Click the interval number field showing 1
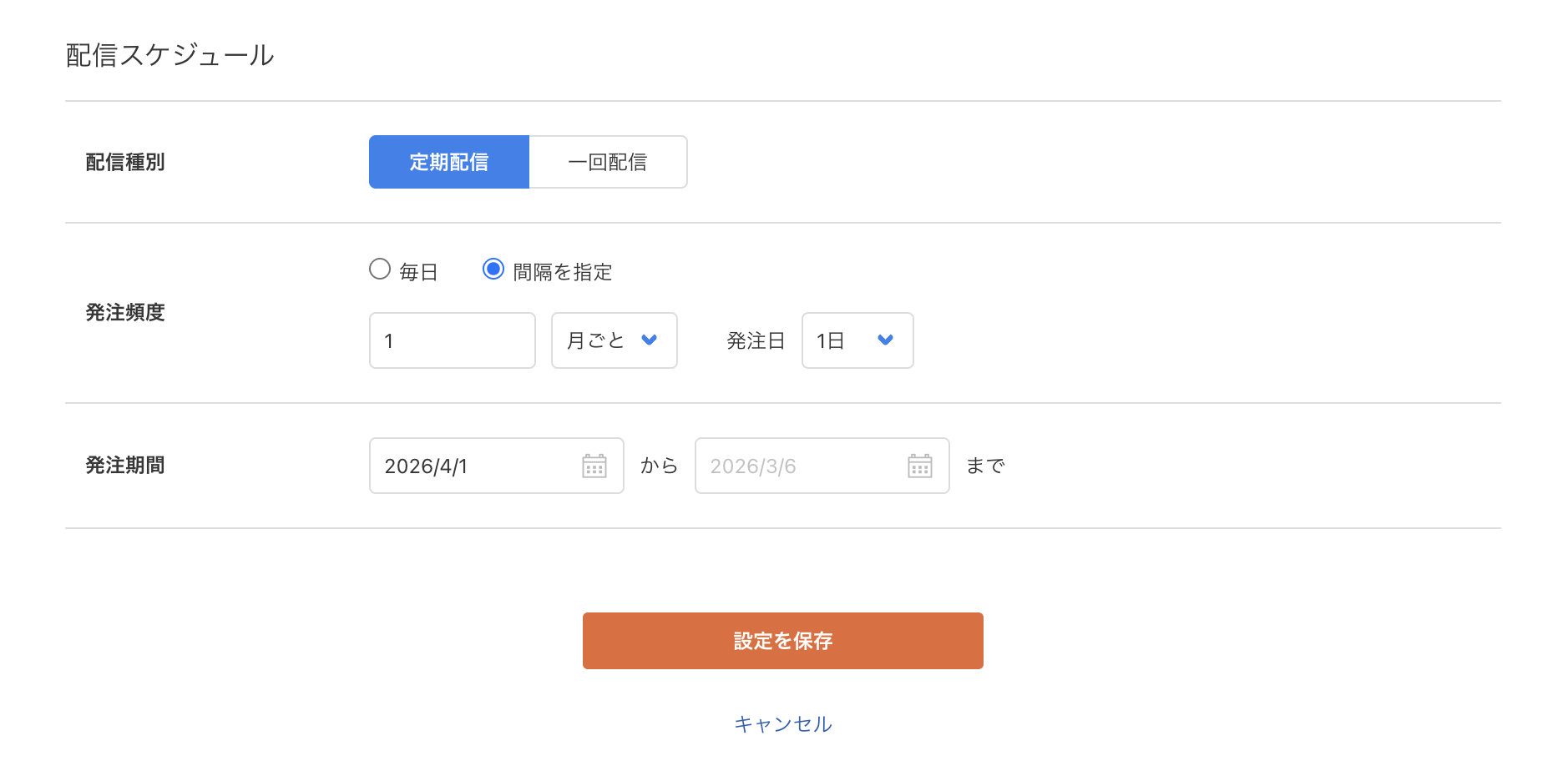 452,340
